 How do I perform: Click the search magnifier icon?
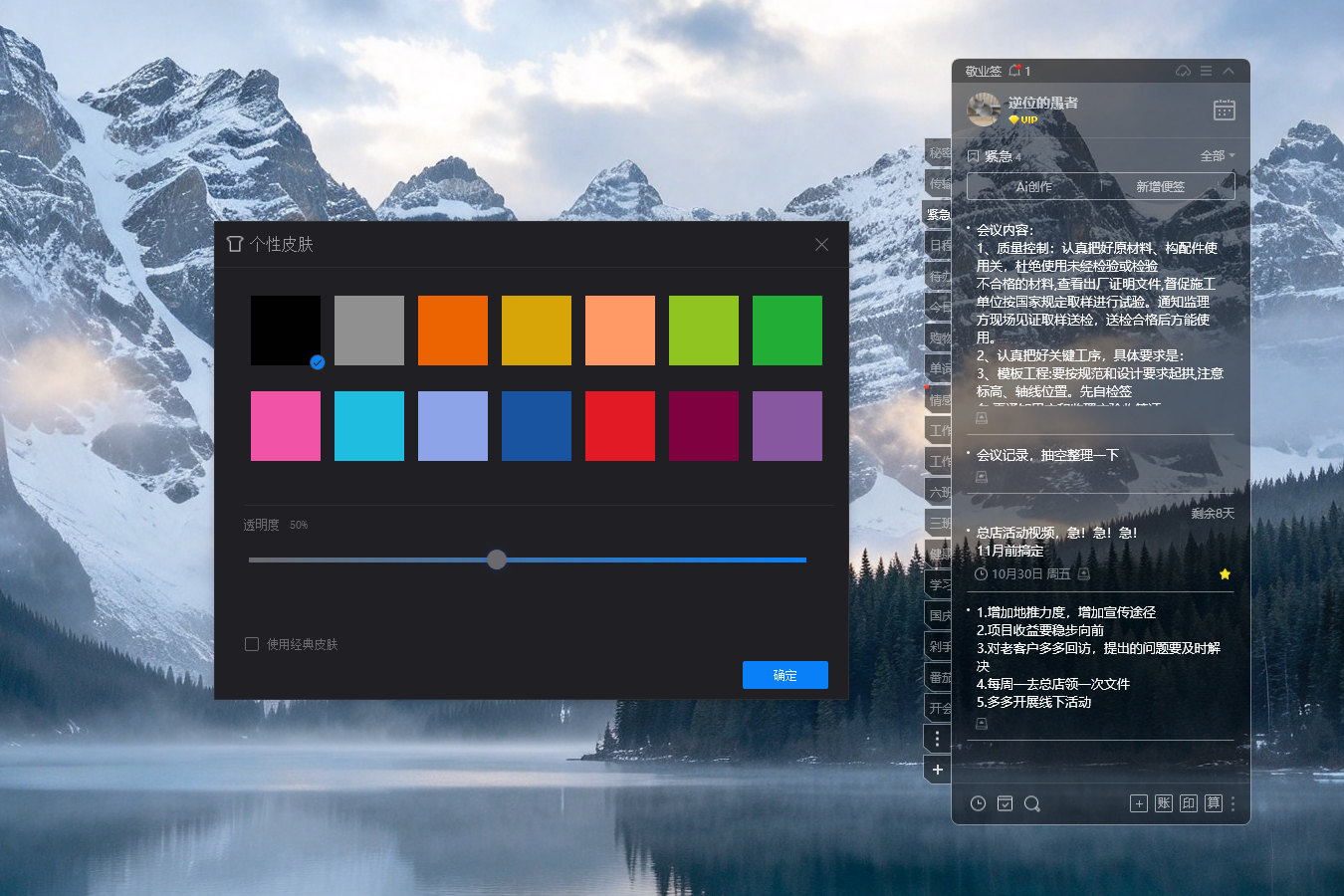coord(1031,803)
